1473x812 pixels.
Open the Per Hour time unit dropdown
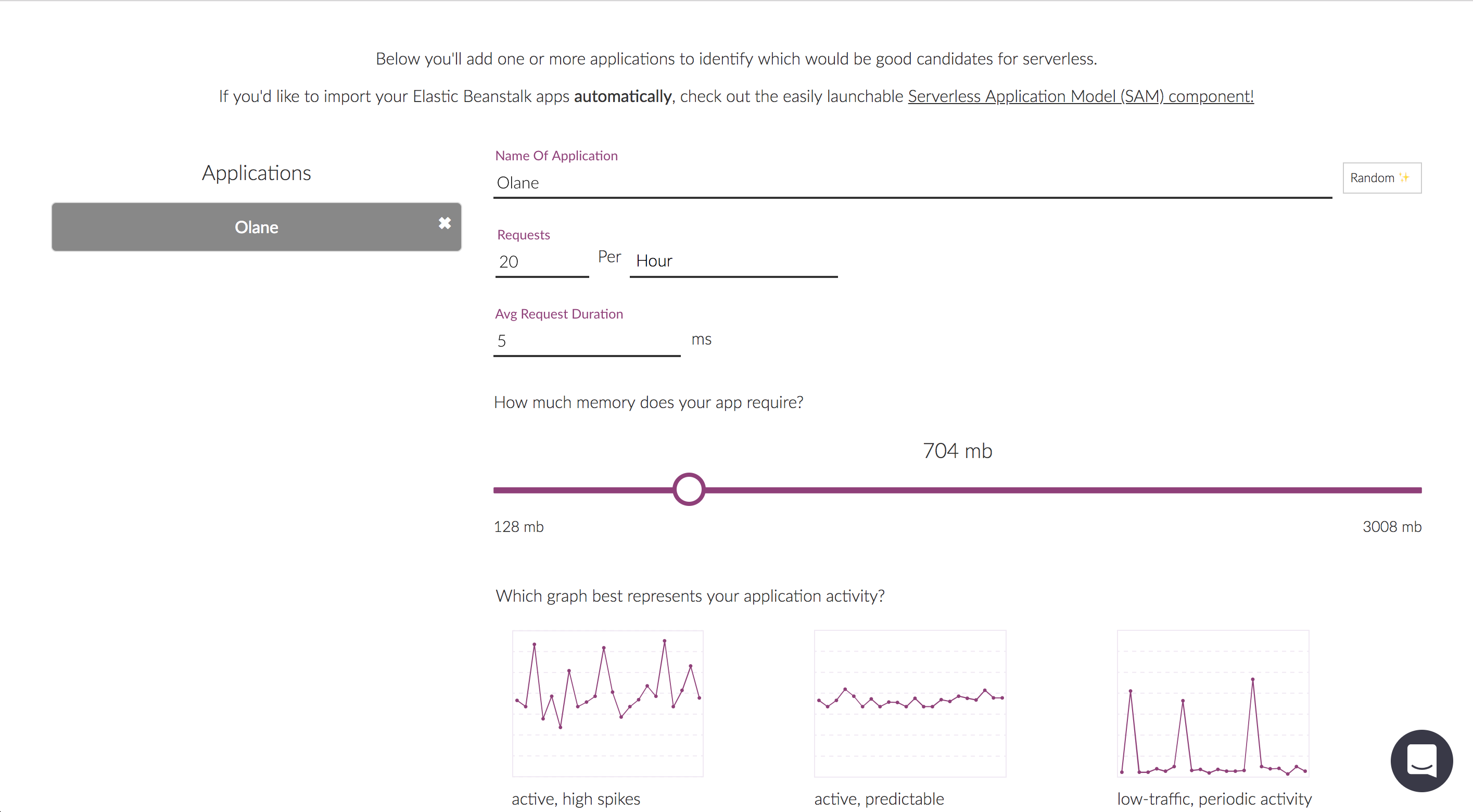click(733, 261)
